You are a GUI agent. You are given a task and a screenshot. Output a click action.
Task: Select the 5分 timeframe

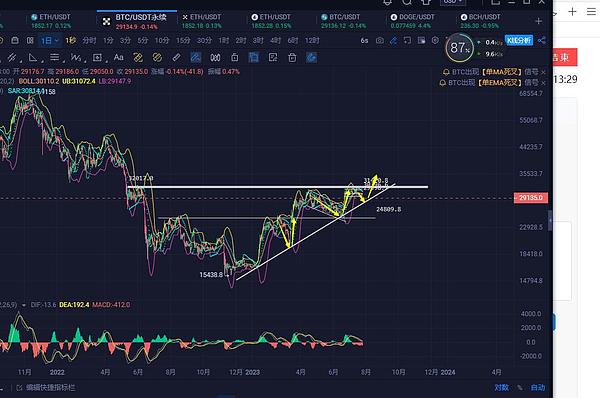click(143, 41)
